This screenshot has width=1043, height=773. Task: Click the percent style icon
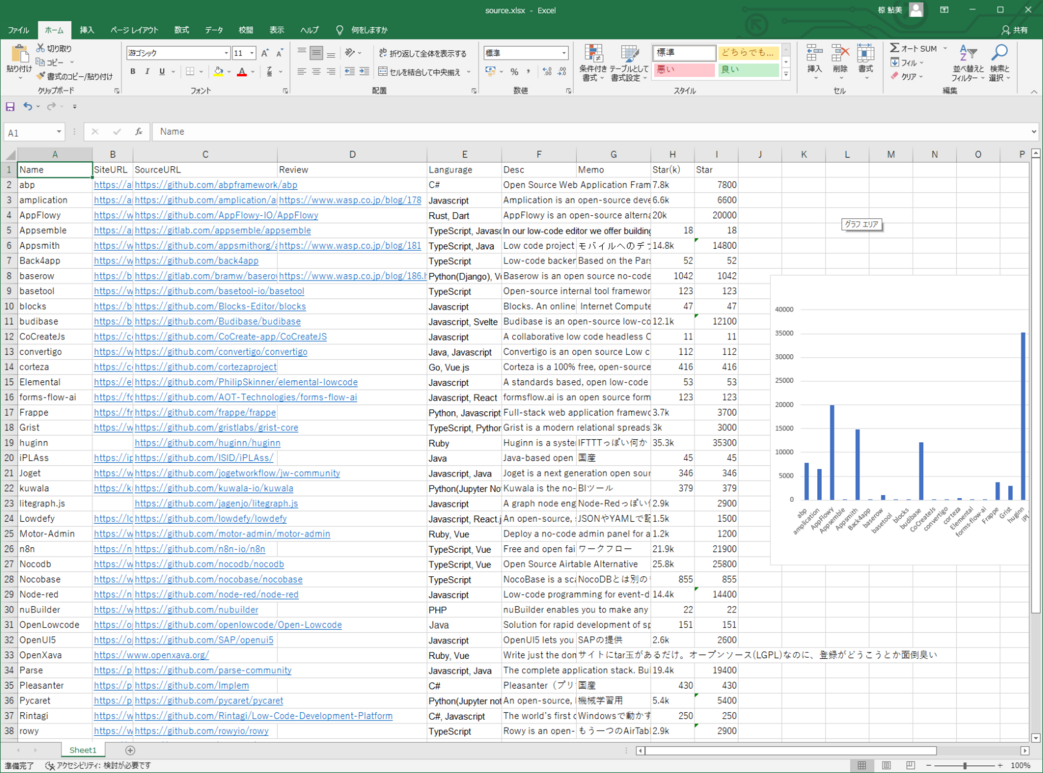tap(514, 72)
